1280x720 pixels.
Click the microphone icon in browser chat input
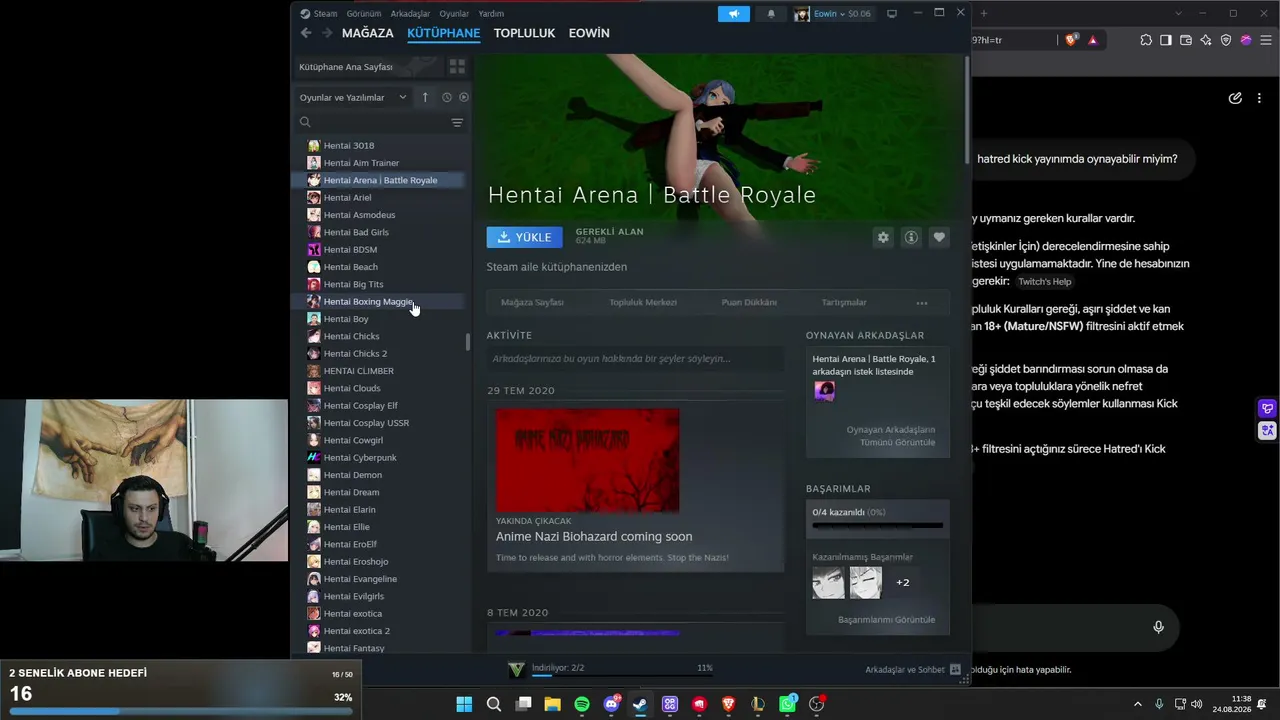(1158, 627)
